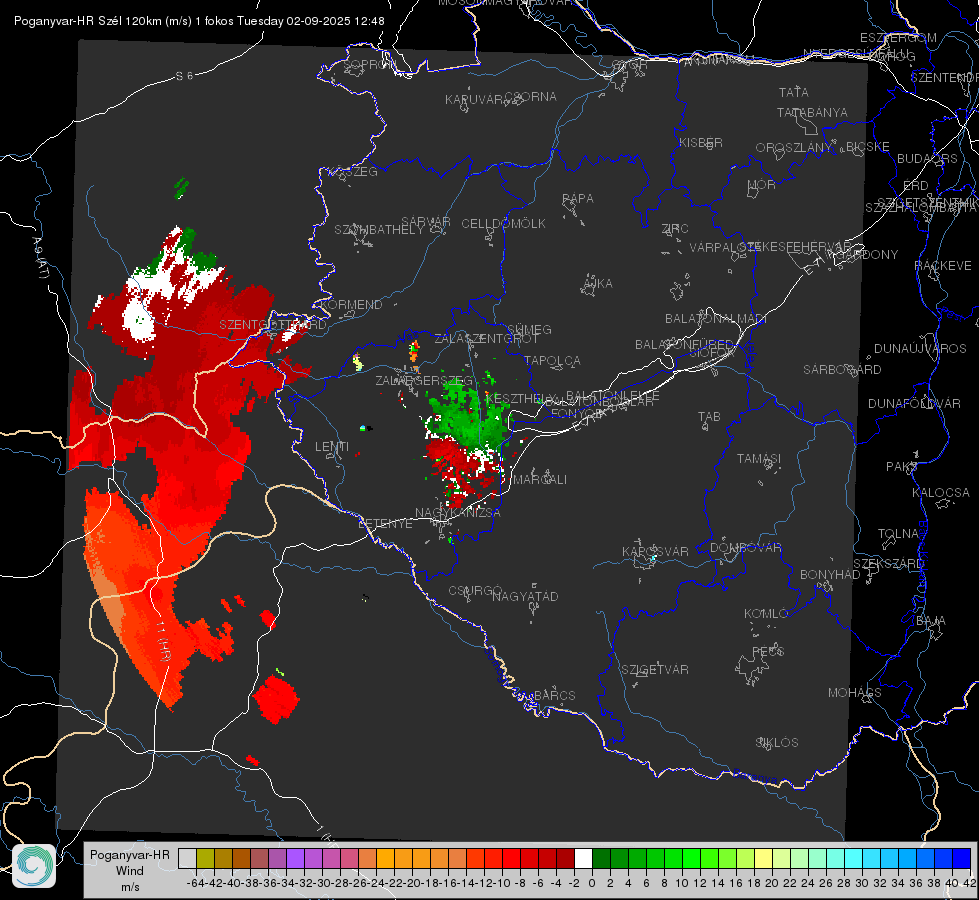This screenshot has height=900, width=979.
Task: Click the yellow 18-20 legend swatch
Action: (764, 858)
